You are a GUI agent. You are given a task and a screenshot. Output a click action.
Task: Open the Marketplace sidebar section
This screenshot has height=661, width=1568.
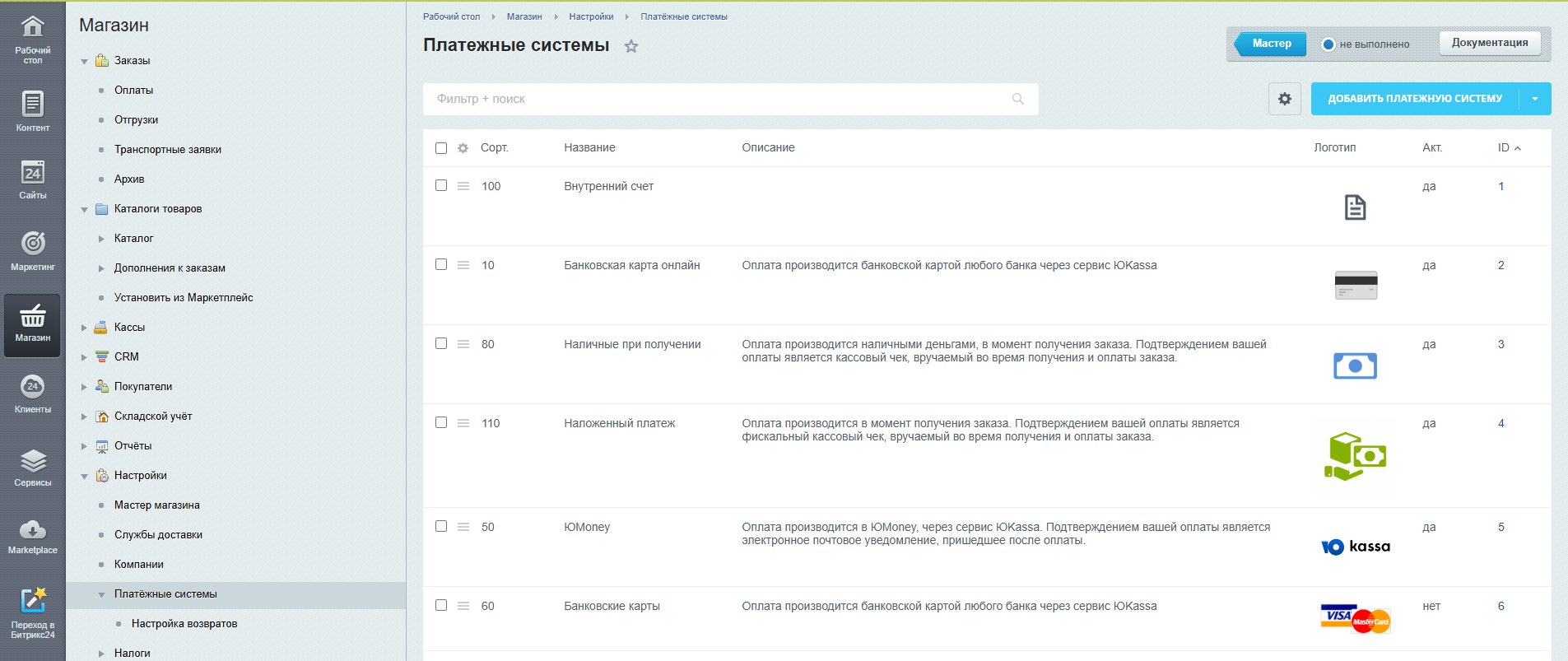32,536
